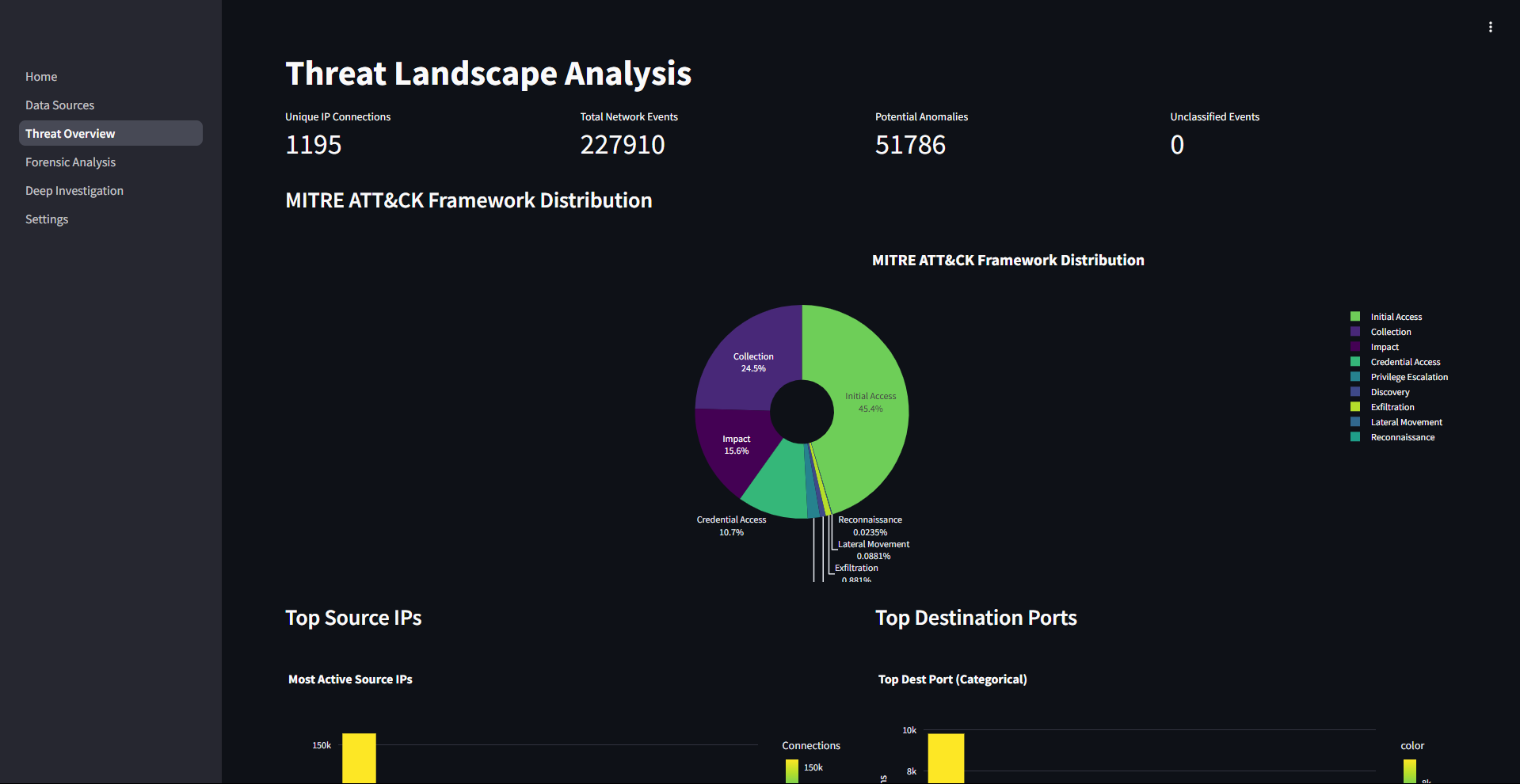The width and height of the screenshot is (1520, 784).
Task: Toggle Exfiltration legend swatch
Action: 1355,406
